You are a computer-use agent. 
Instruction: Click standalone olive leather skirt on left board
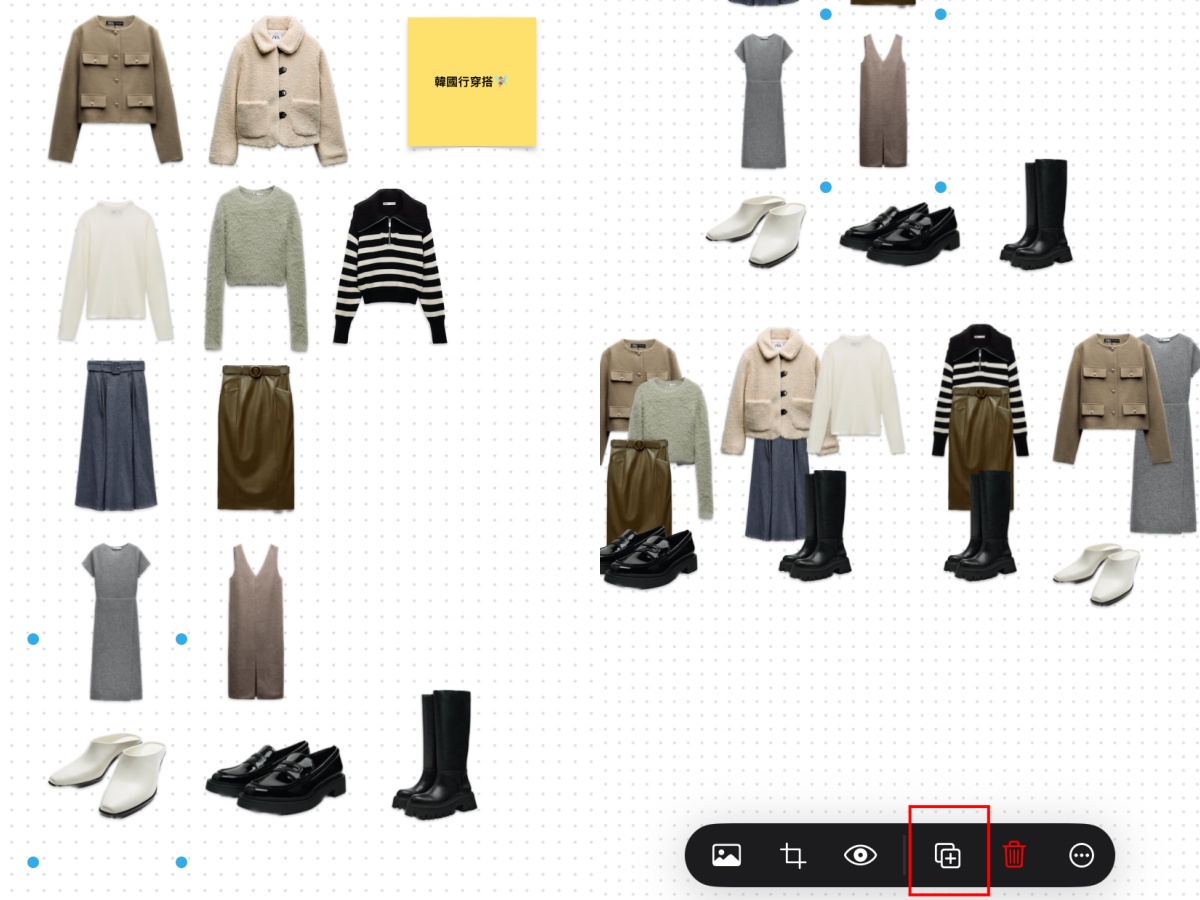(x=256, y=437)
